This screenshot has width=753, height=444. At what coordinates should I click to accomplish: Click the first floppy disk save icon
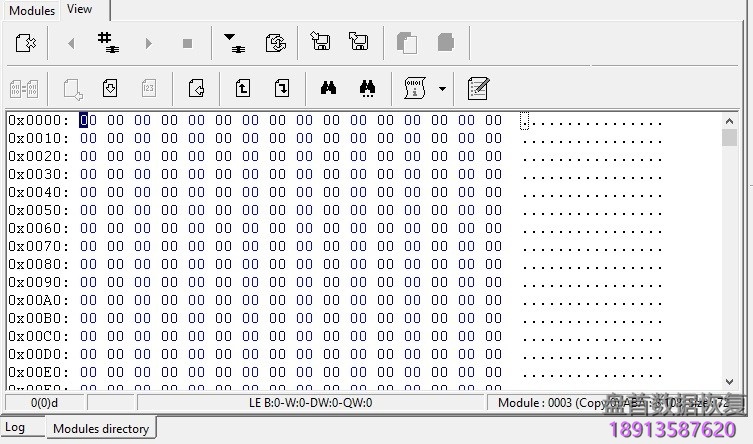tap(320, 43)
